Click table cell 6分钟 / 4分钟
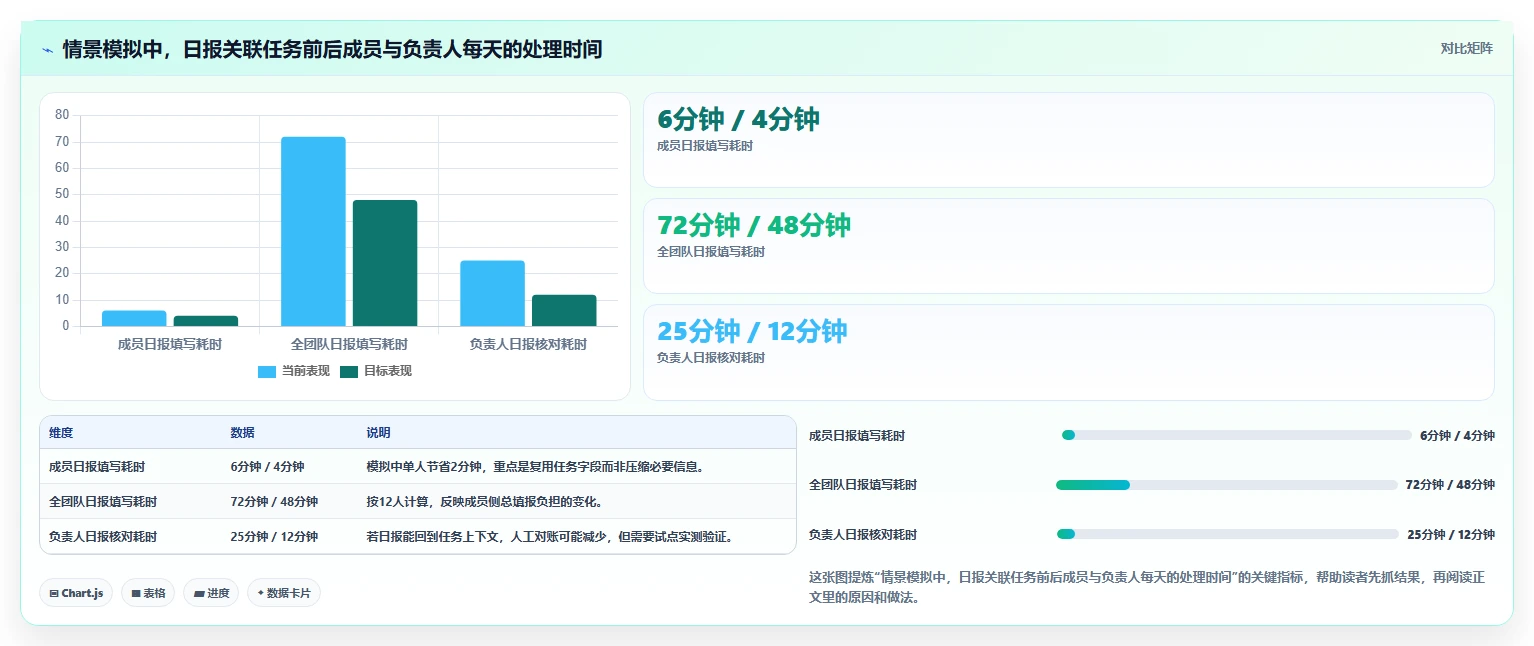Viewport: 1534px width, 646px height. 267,467
